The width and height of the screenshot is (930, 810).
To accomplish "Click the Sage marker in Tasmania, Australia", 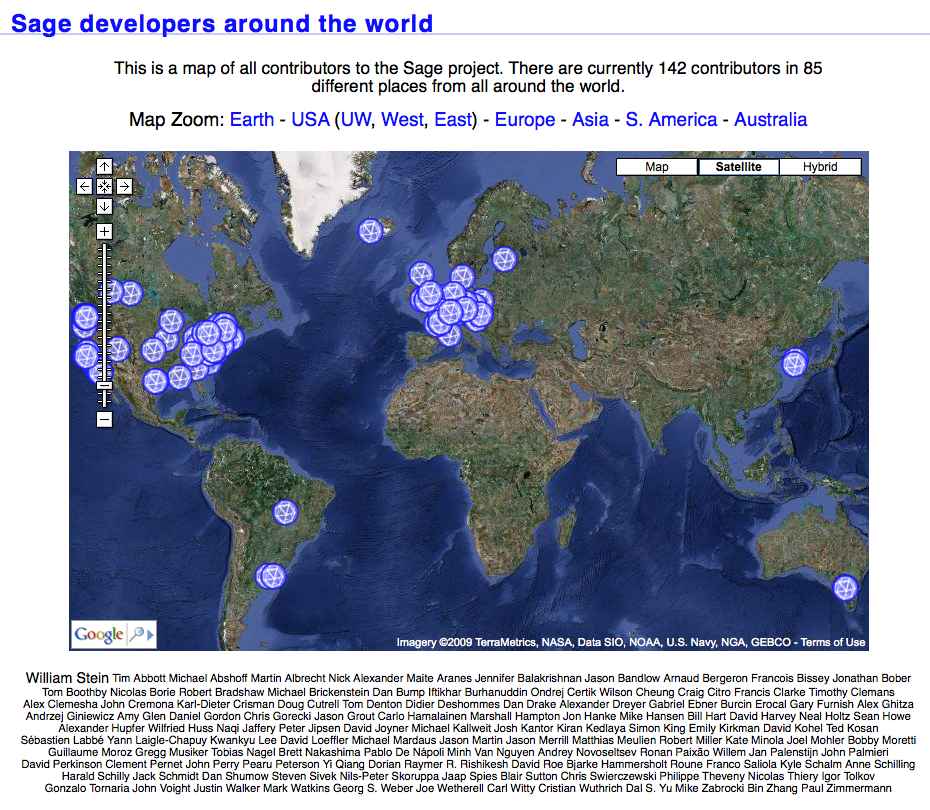I will click(x=846, y=587).
